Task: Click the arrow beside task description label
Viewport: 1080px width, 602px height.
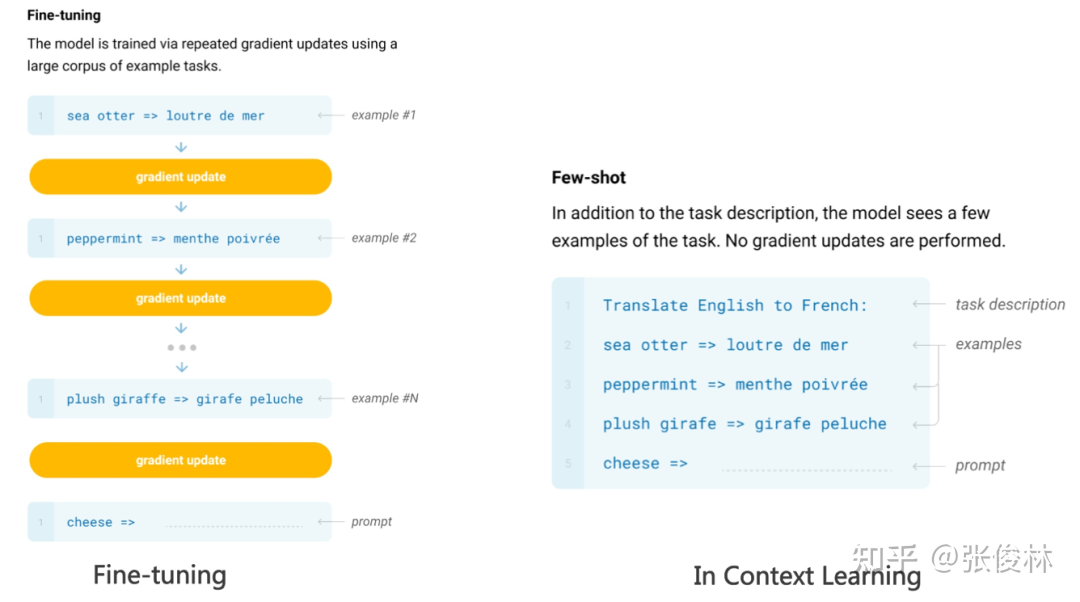Action: 929,304
